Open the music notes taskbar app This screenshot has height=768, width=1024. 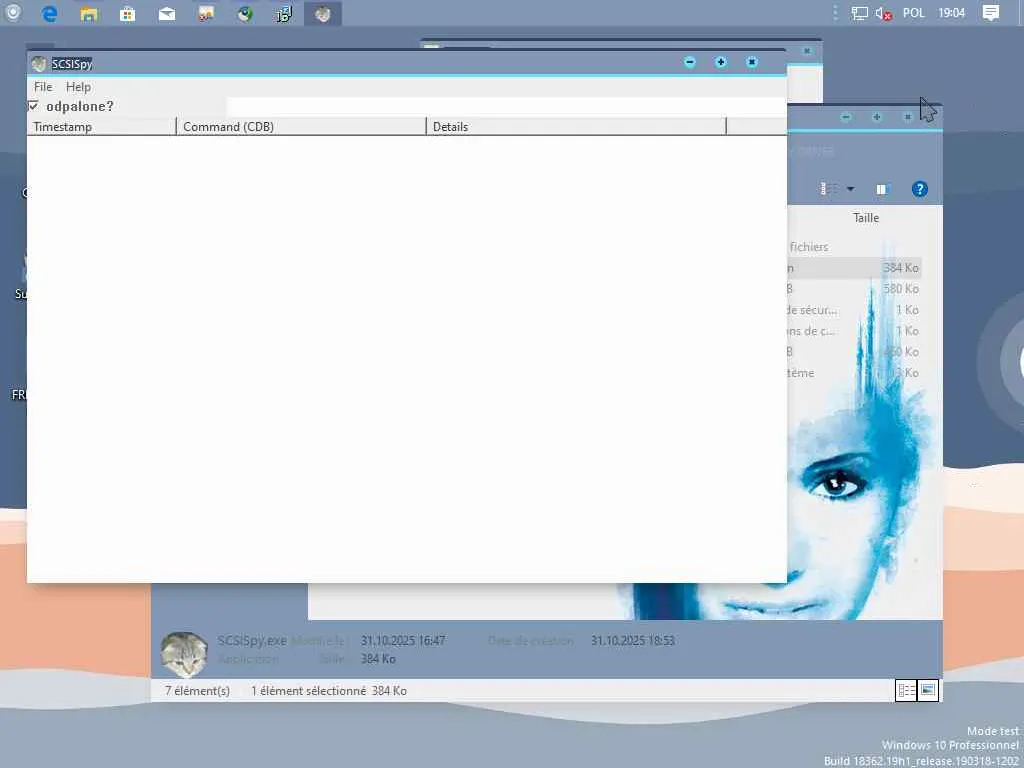point(284,14)
